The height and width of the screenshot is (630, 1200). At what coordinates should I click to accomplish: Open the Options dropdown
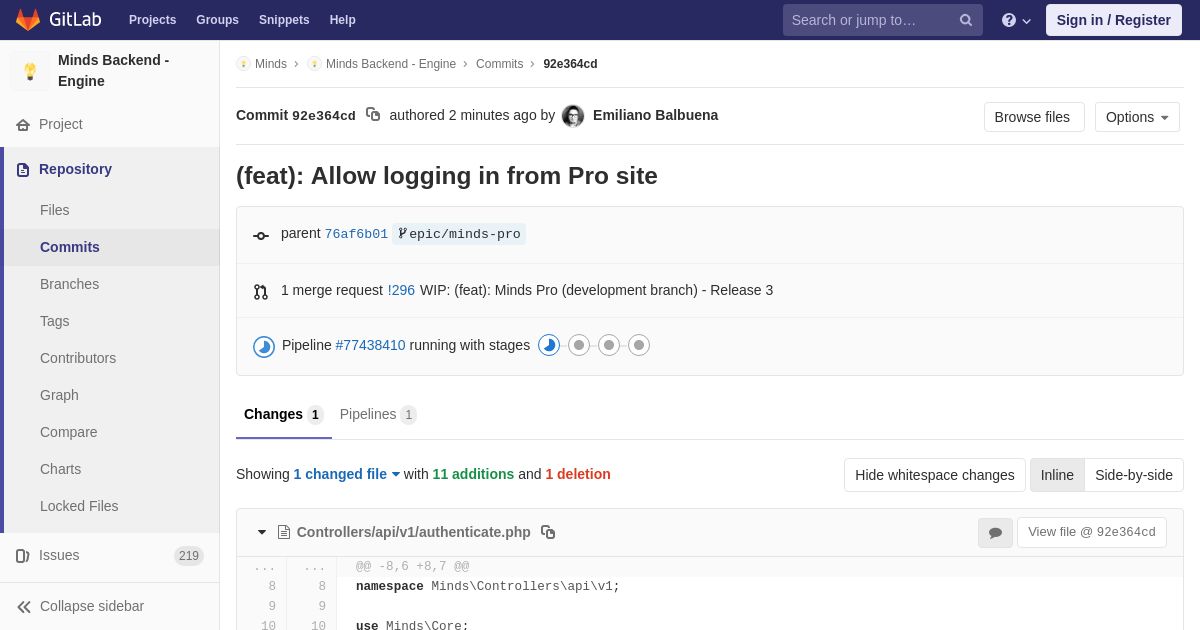[1137, 117]
